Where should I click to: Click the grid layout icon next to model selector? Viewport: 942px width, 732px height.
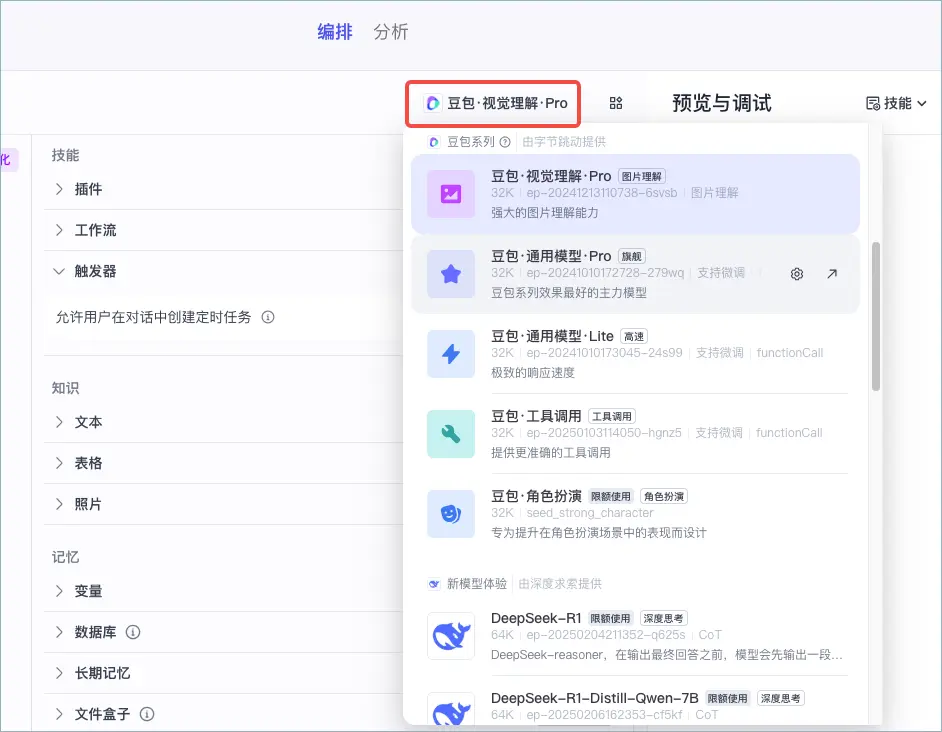[x=616, y=103]
